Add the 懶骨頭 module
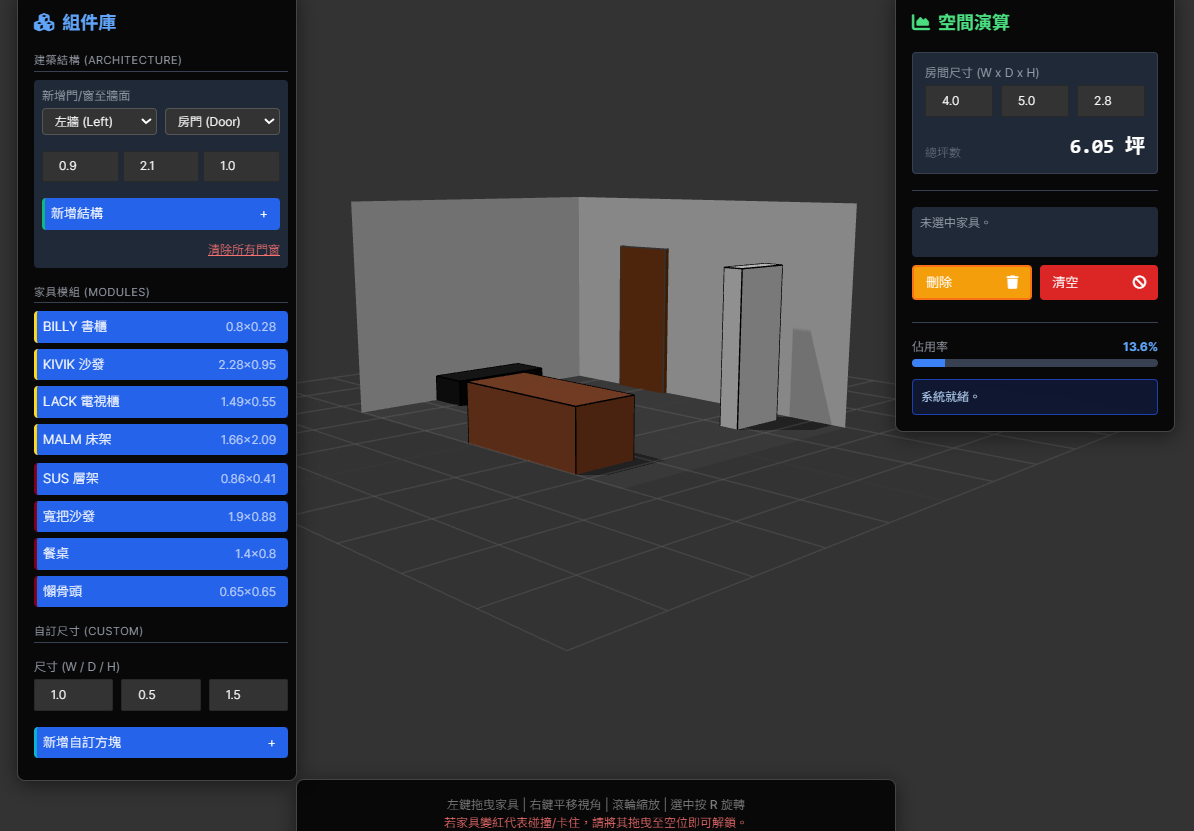Viewport: 1194px width, 831px height. click(161, 592)
